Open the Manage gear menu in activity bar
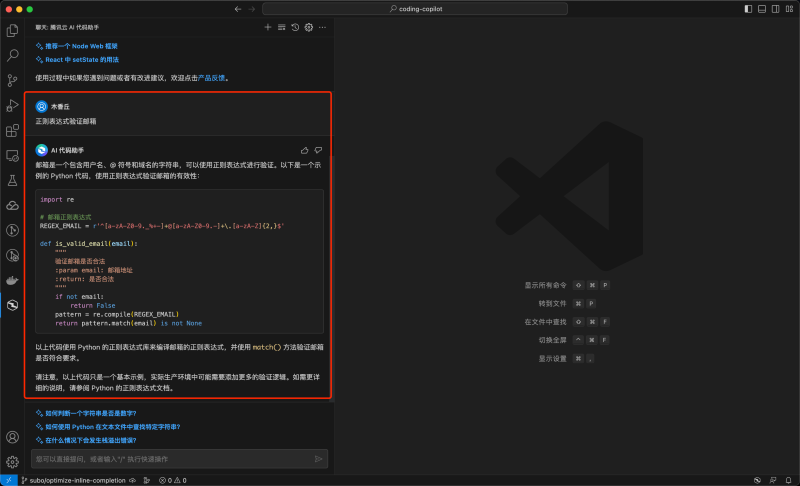 pyautogui.click(x=12, y=461)
